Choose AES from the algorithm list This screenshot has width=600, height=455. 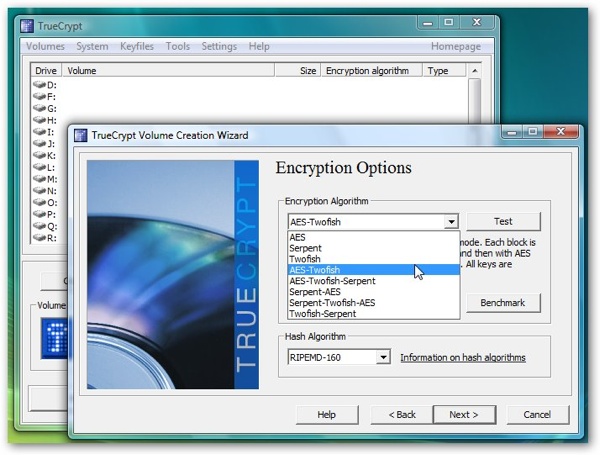pos(373,237)
